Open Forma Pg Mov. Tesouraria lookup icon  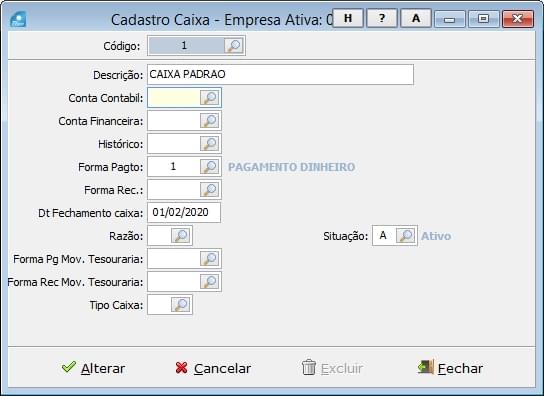tap(210, 259)
